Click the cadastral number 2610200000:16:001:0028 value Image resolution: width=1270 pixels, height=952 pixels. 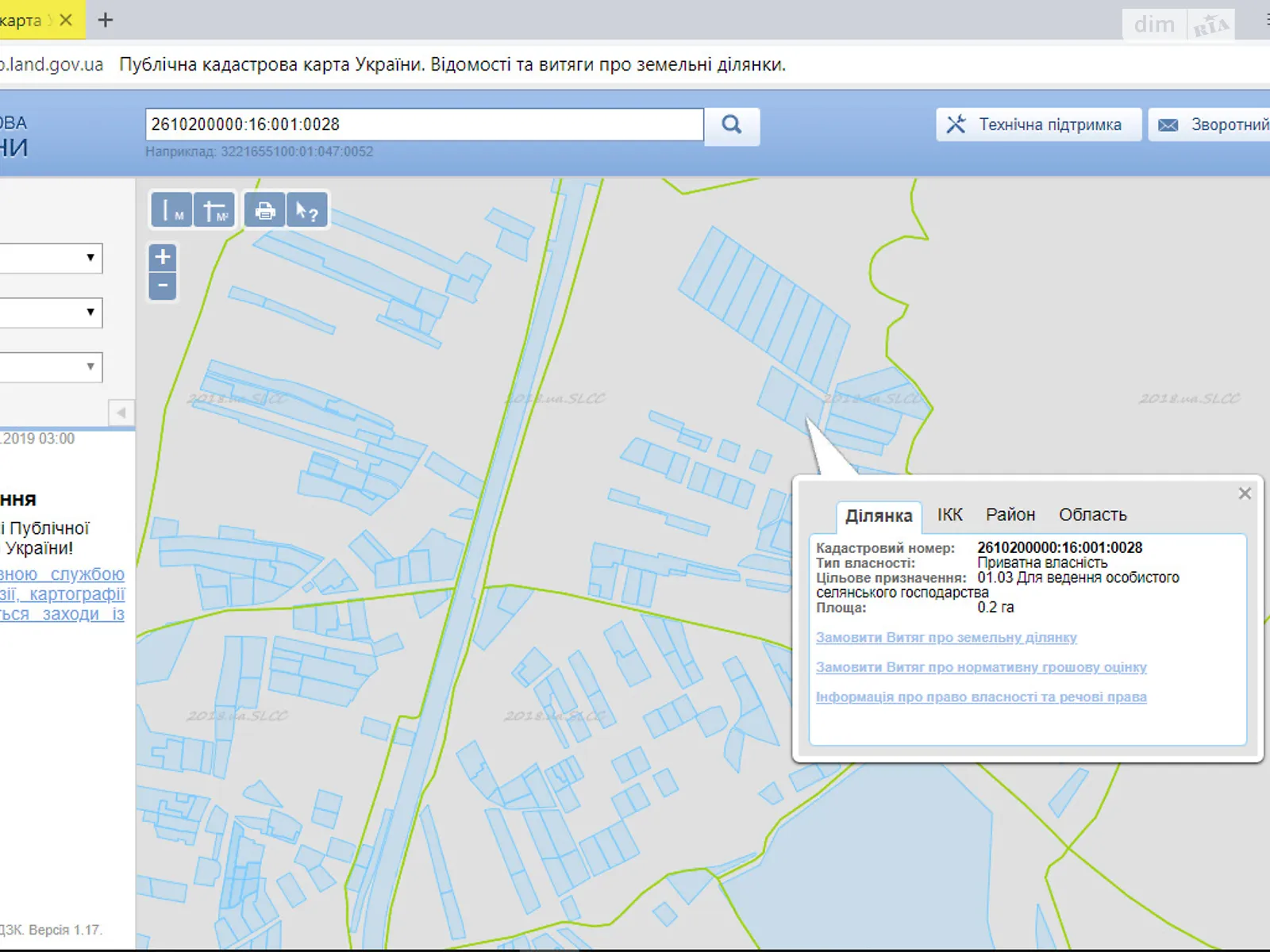[x=1060, y=547]
